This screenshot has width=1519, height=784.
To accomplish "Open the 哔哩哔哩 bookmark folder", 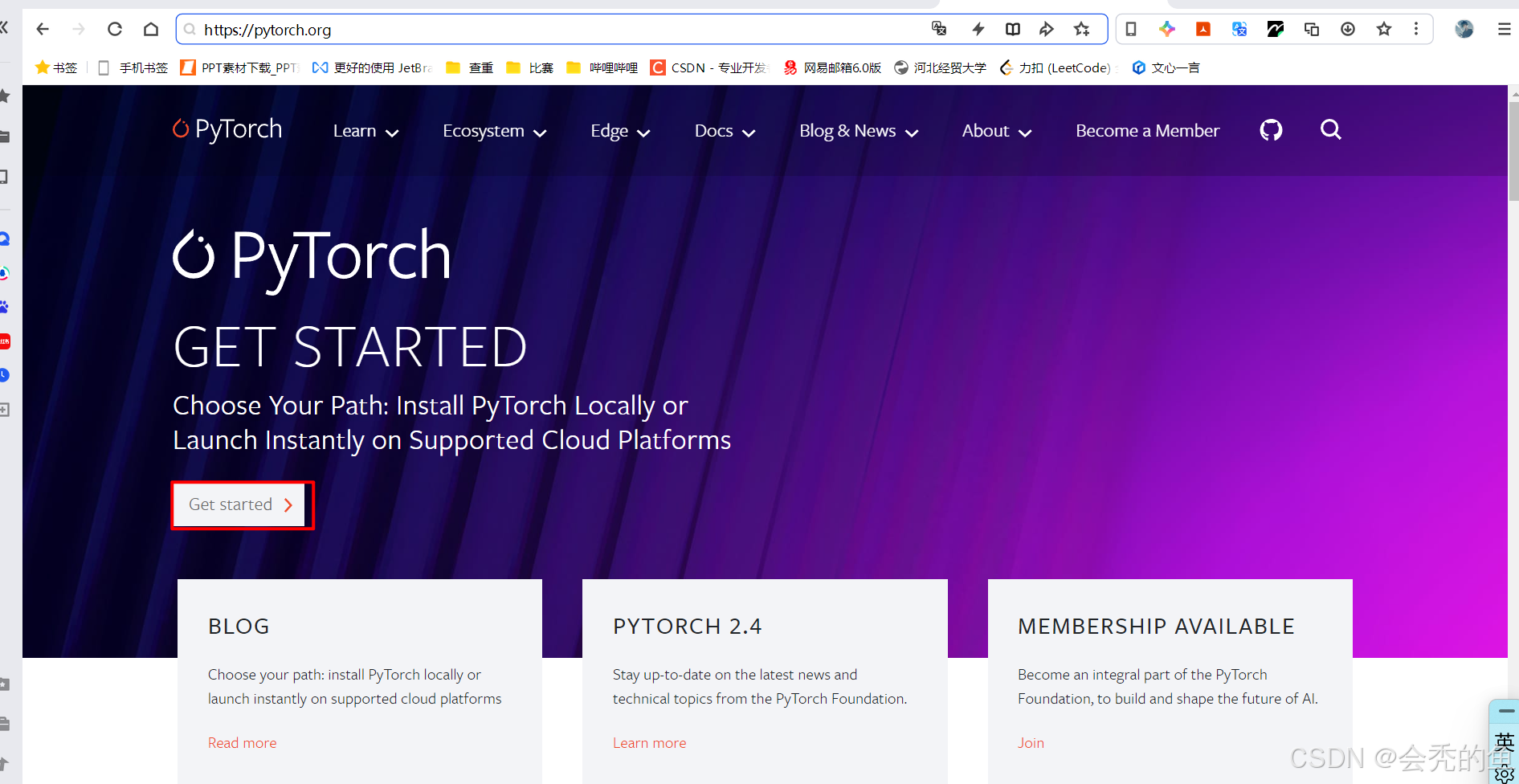I will [602, 67].
